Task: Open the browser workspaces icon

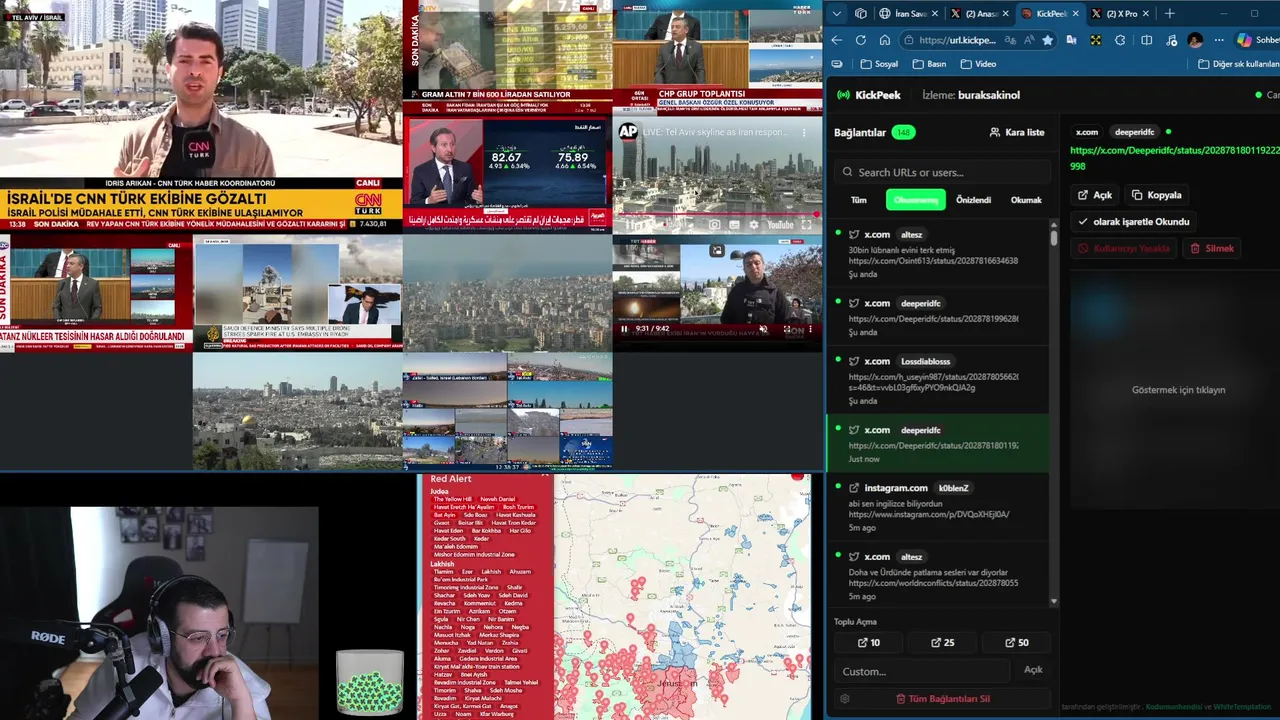Action: click(x=861, y=14)
